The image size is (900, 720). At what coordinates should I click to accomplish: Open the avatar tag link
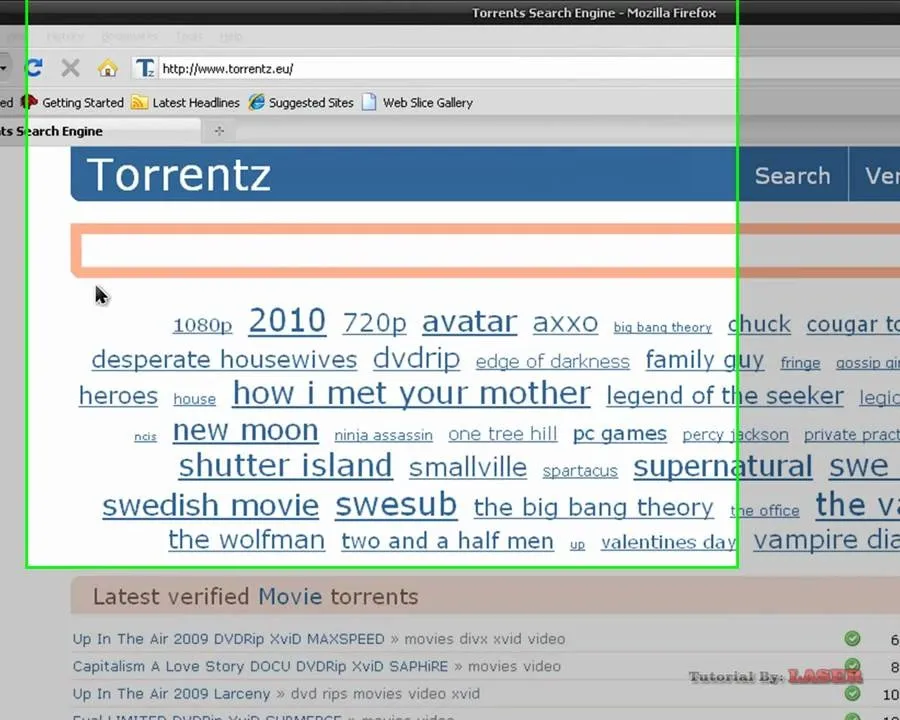470,322
